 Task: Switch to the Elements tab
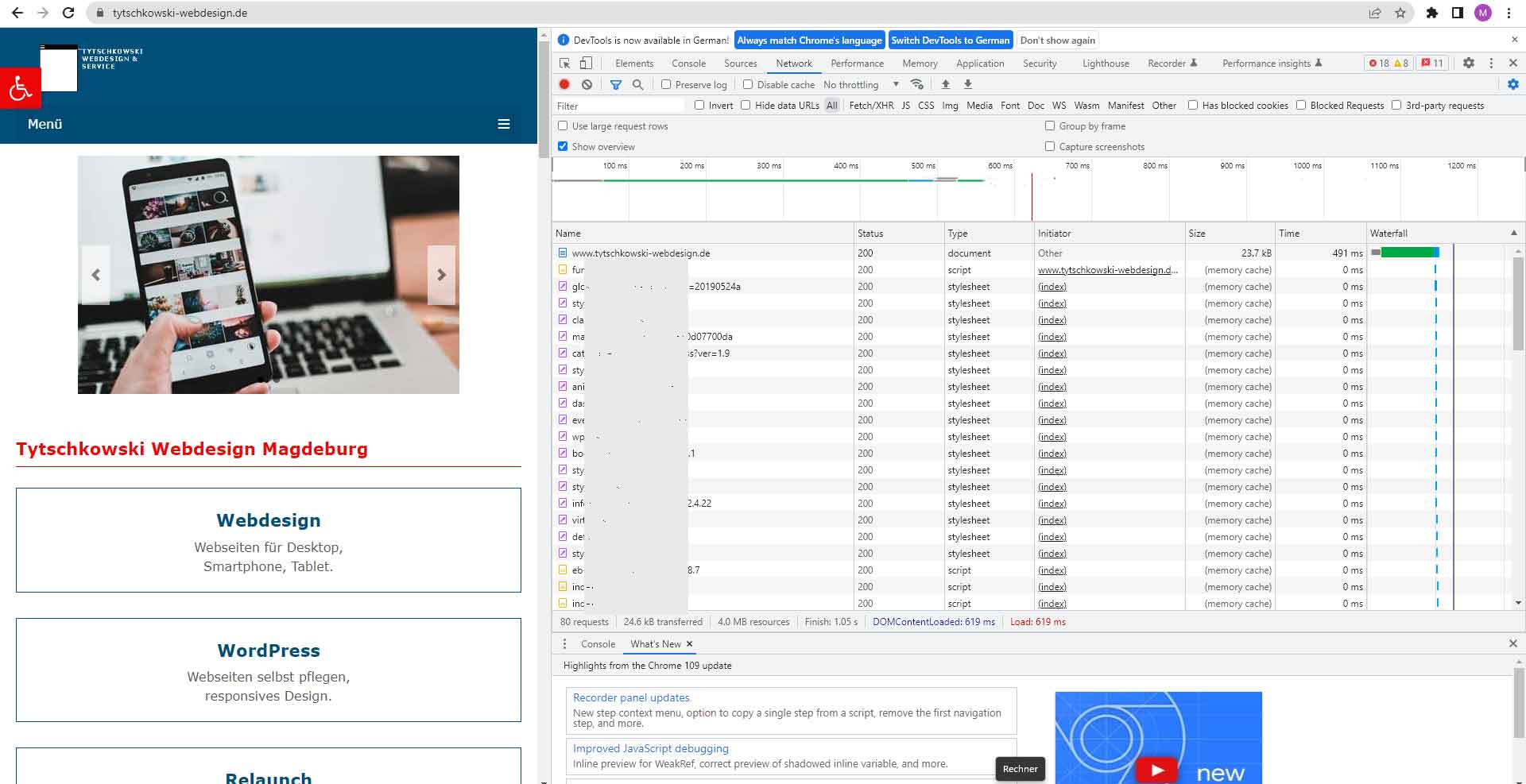tap(634, 64)
